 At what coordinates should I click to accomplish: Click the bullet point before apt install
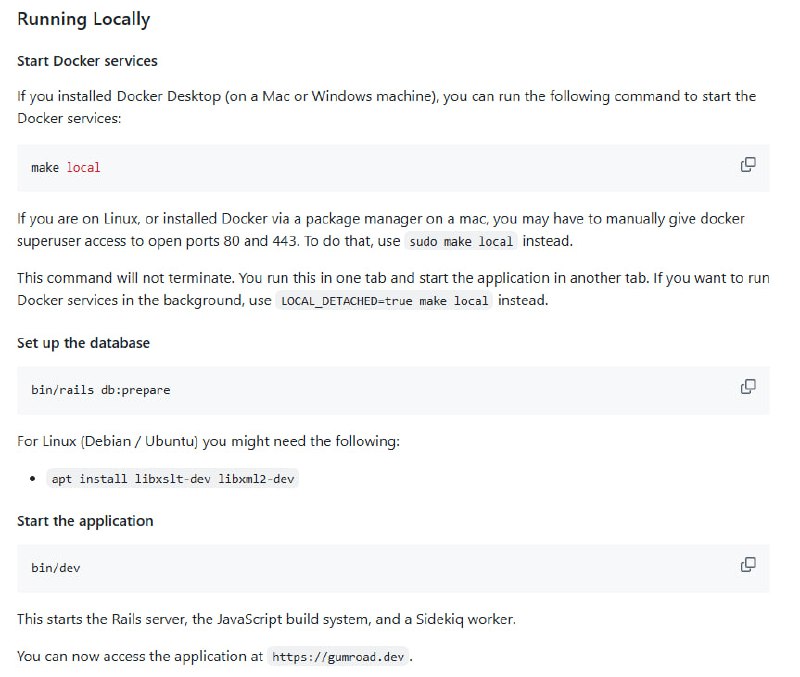tap(34, 479)
